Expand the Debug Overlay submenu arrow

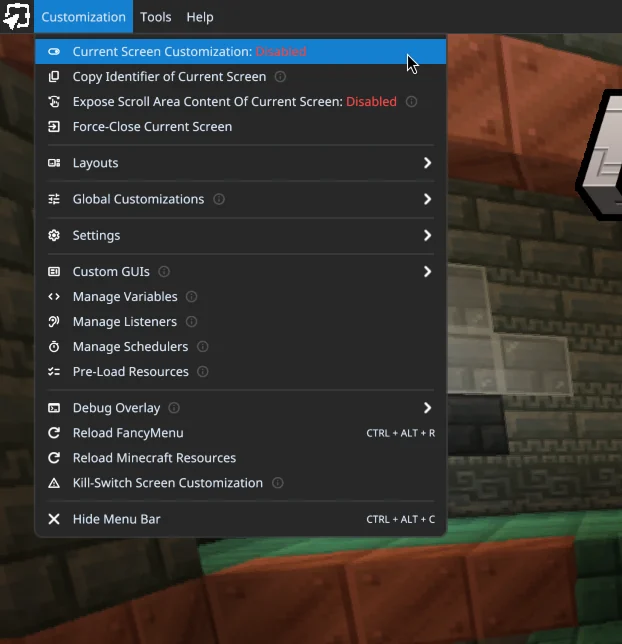pos(427,408)
